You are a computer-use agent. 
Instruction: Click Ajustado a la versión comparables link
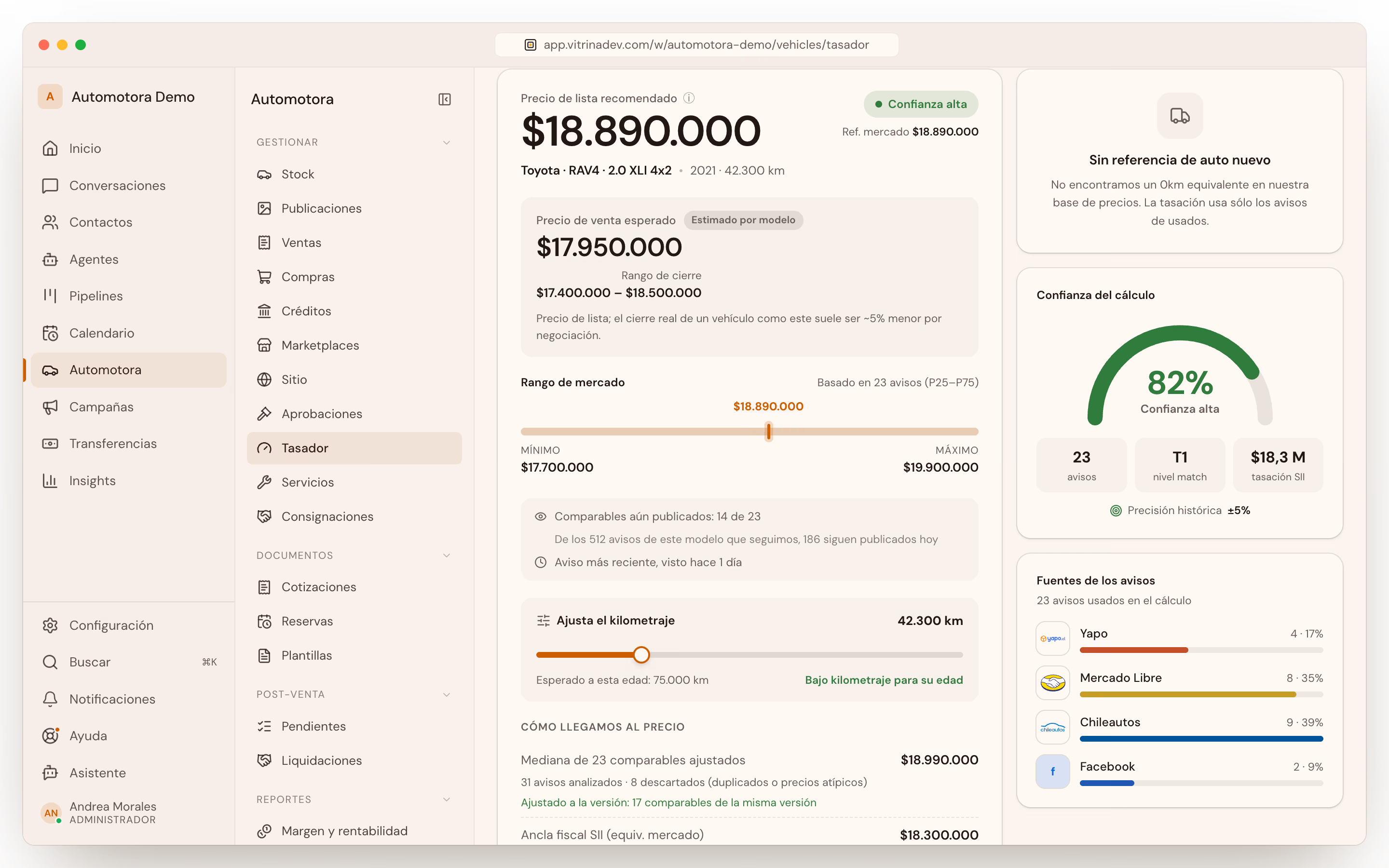pyautogui.click(x=668, y=802)
